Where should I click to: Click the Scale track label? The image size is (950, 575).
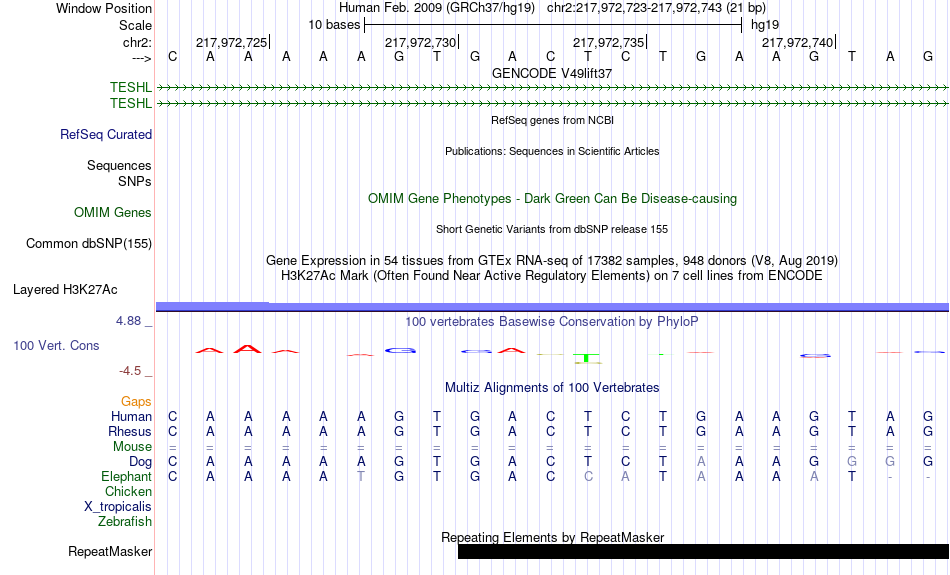point(135,25)
